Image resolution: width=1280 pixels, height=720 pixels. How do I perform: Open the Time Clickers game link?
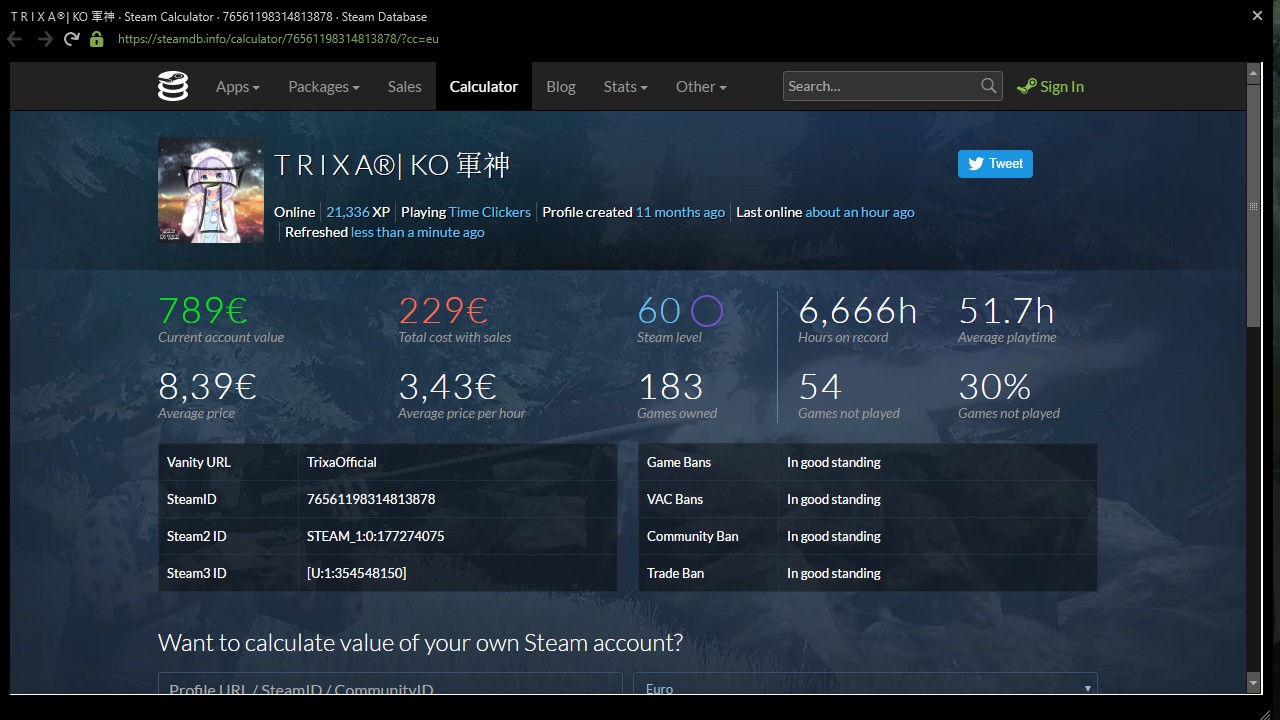pyautogui.click(x=489, y=211)
